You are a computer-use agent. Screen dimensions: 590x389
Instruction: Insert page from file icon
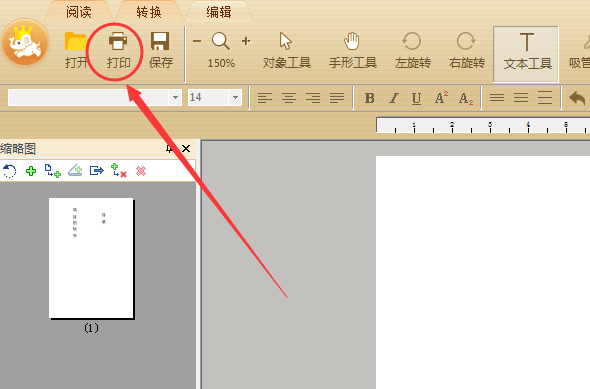pyautogui.click(x=53, y=171)
